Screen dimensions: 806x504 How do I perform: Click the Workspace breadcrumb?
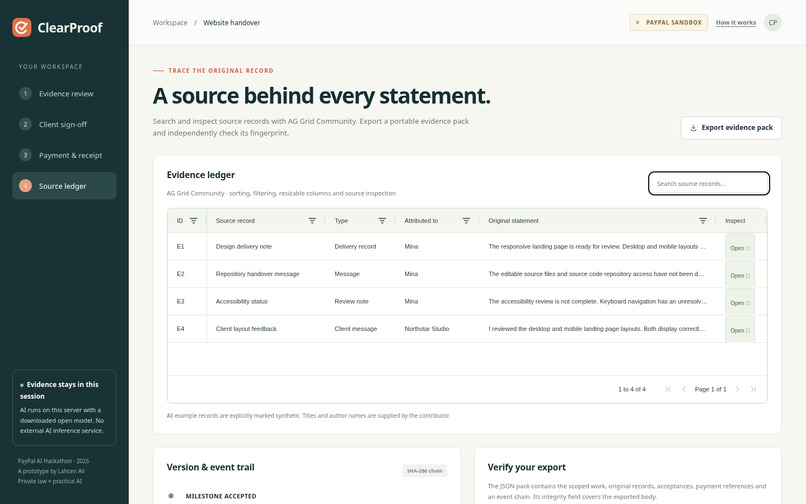point(170,23)
